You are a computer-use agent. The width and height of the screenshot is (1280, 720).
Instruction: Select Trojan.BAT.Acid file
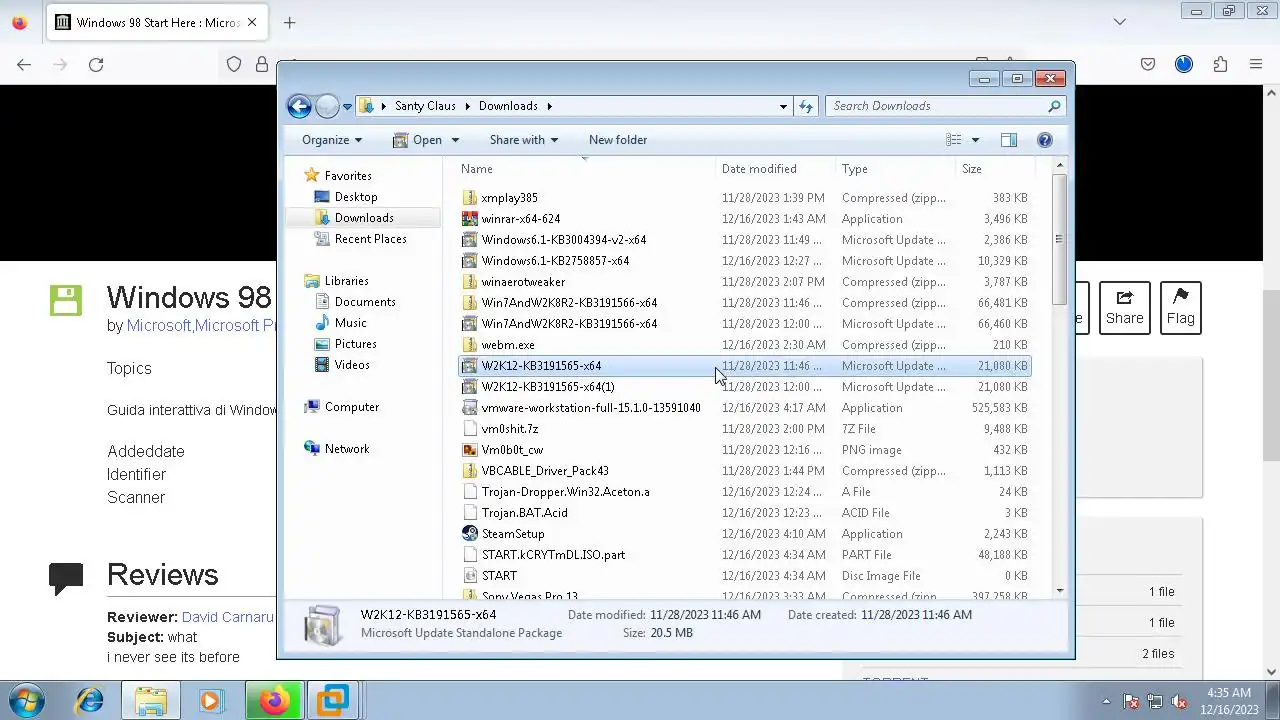coord(524,513)
